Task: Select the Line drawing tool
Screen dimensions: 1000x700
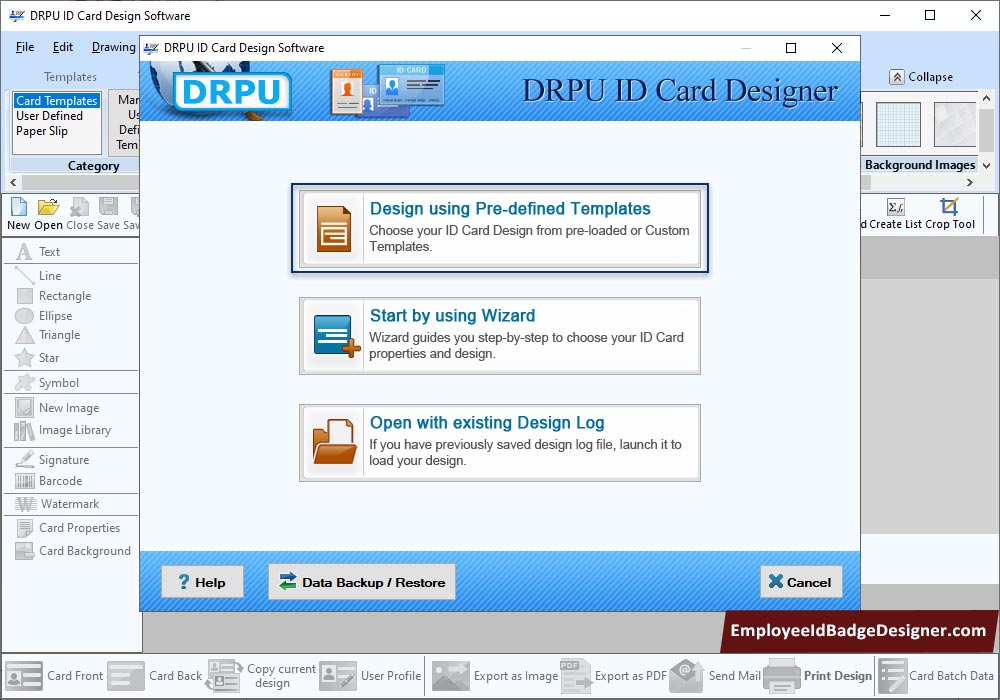Action: [x=39, y=275]
